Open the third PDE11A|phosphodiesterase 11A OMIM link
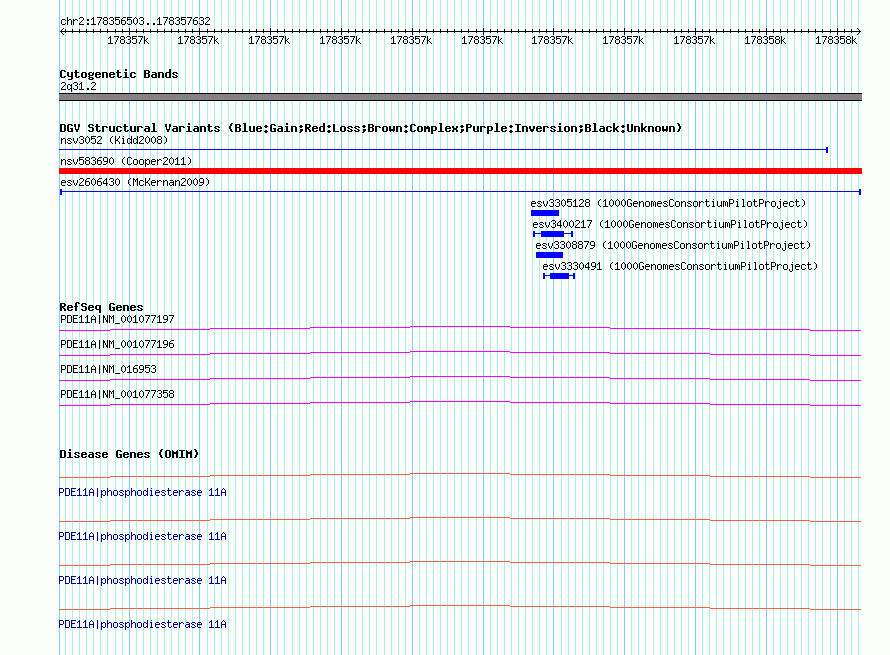890x655 pixels. click(142, 580)
